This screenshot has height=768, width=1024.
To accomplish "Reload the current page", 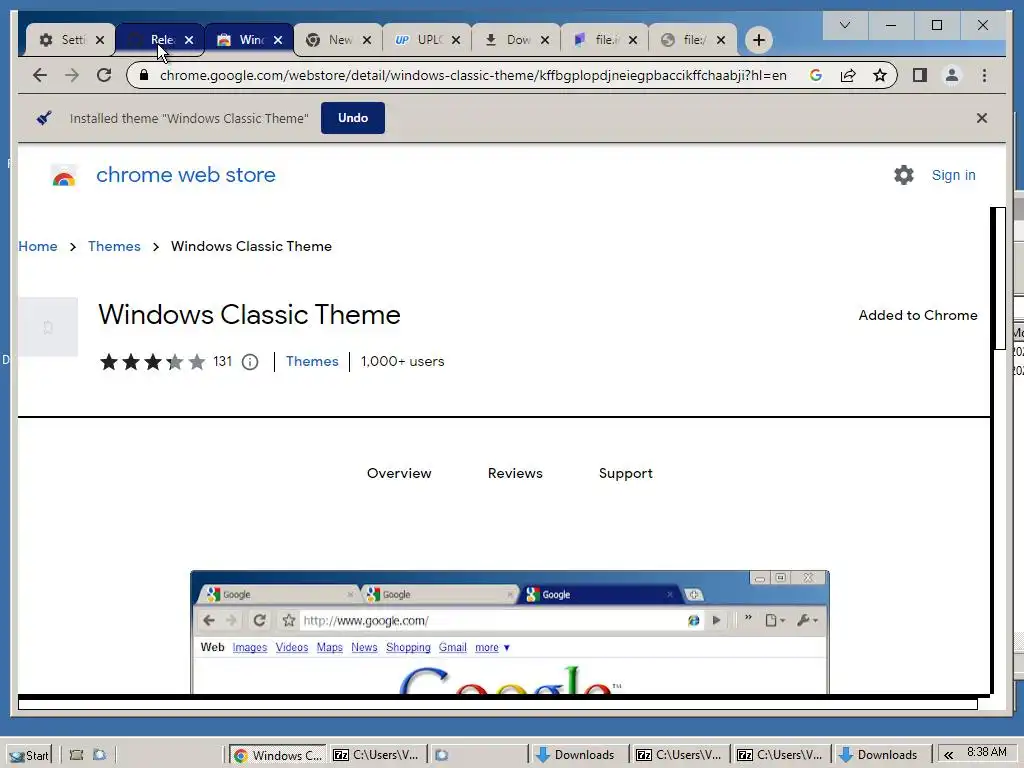I will coord(104,75).
